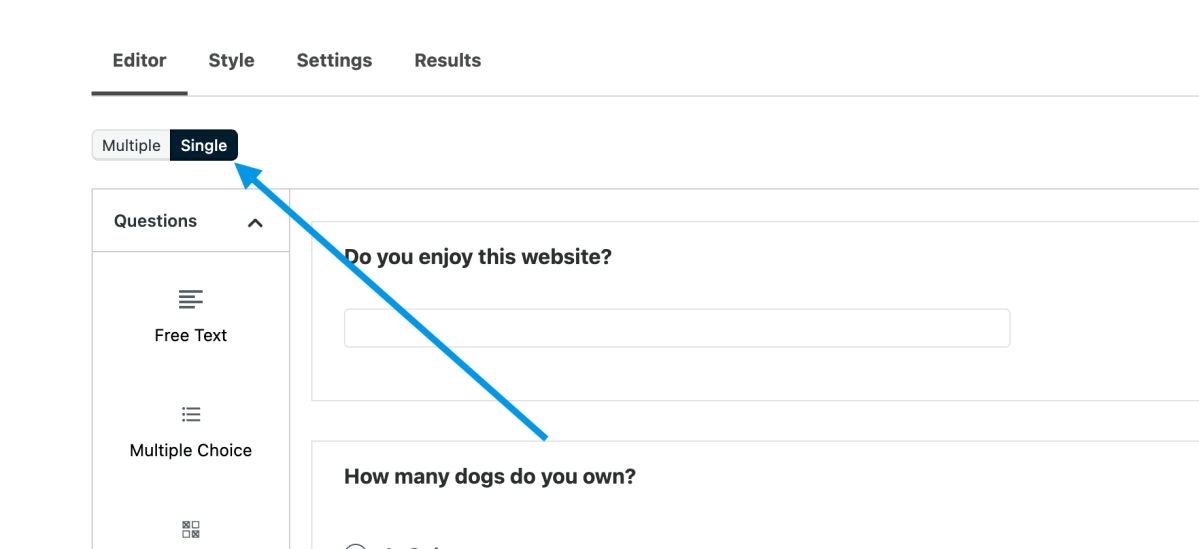Viewport: 1199px width, 549px height.
Task: Click the Questions section heading text
Action: [155, 221]
